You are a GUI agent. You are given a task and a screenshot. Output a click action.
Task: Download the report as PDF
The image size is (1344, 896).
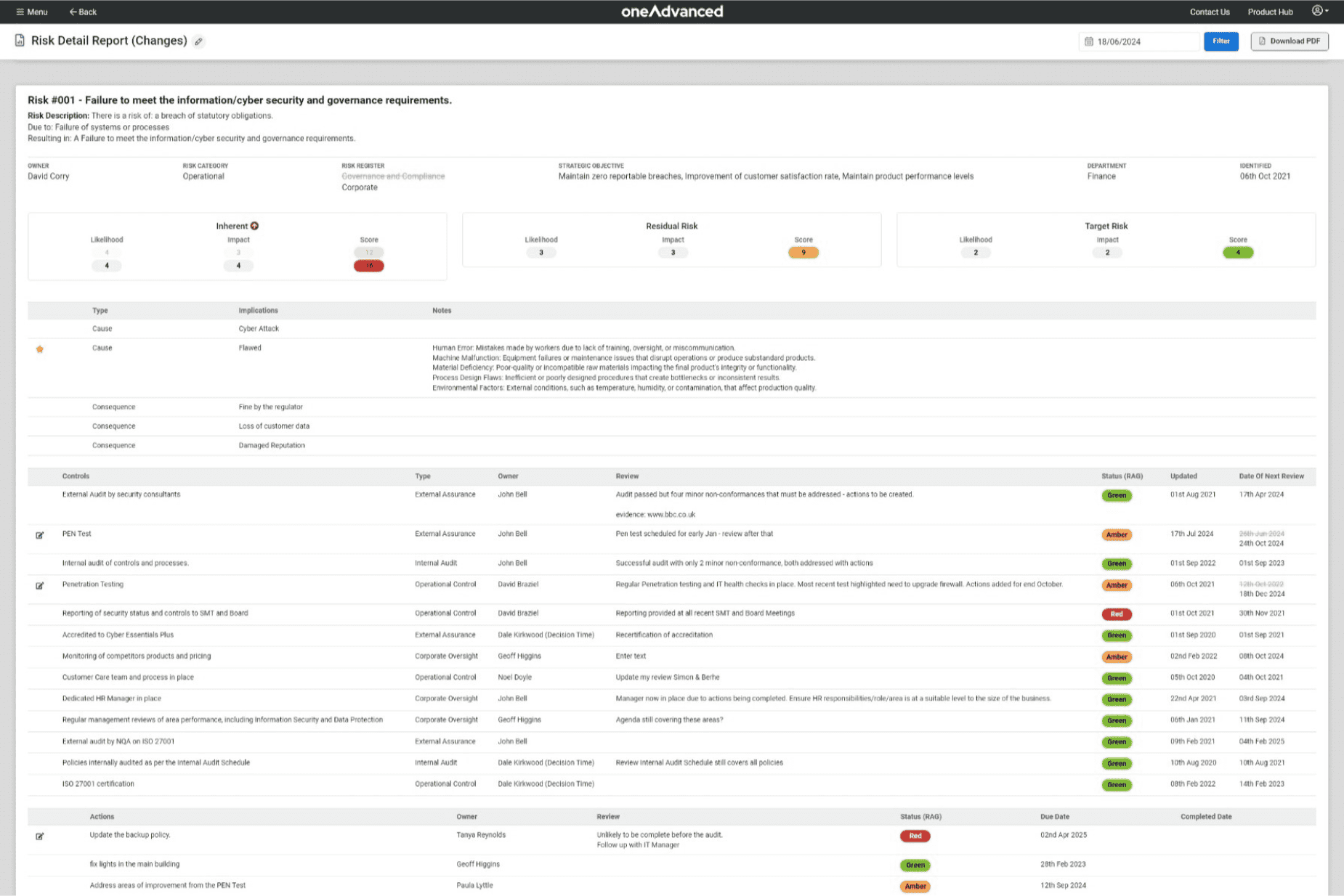1289,41
